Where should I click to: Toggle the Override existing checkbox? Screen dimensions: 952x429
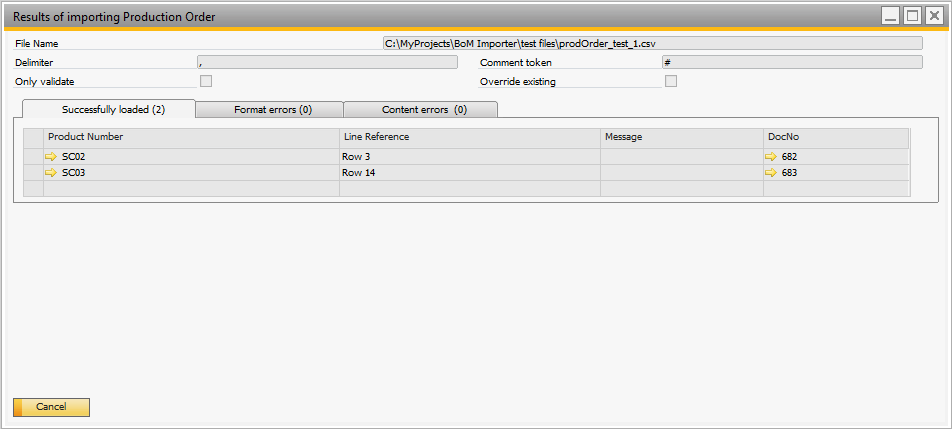[x=671, y=81]
